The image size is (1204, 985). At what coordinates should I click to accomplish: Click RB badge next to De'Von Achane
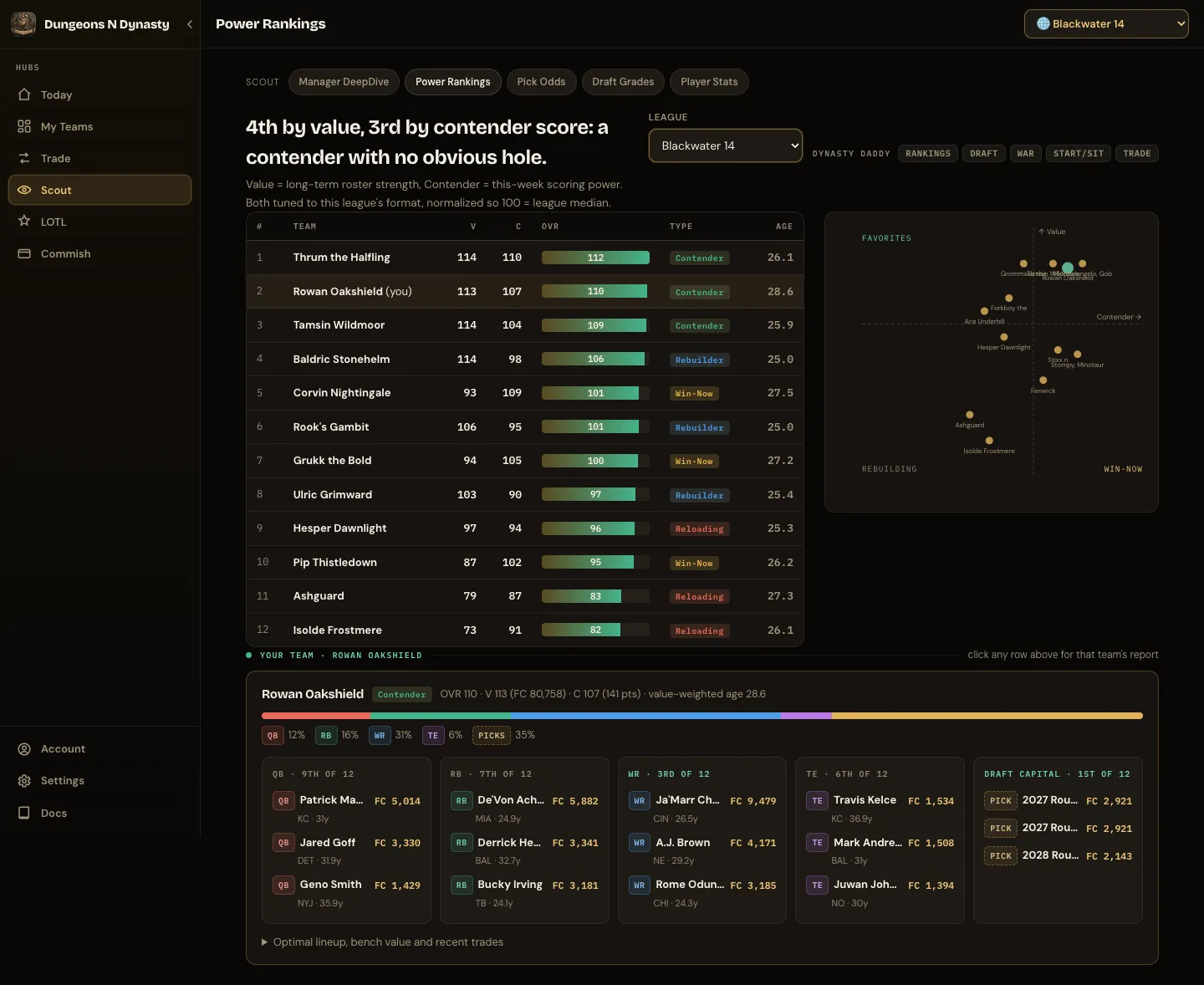pyautogui.click(x=462, y=801)
